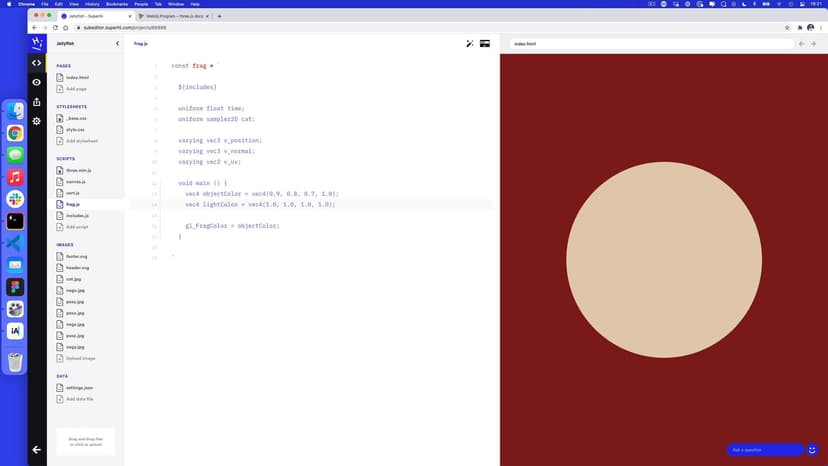Open the vert.js script file
828x466 pixels.
[x=74, y=193]
